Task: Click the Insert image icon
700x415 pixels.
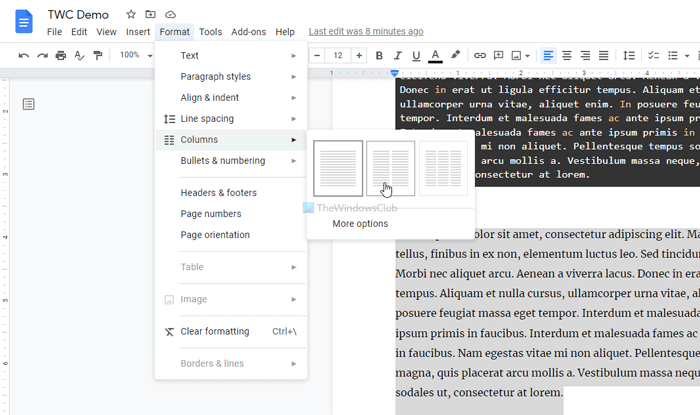Action: (x=516, y=55)
